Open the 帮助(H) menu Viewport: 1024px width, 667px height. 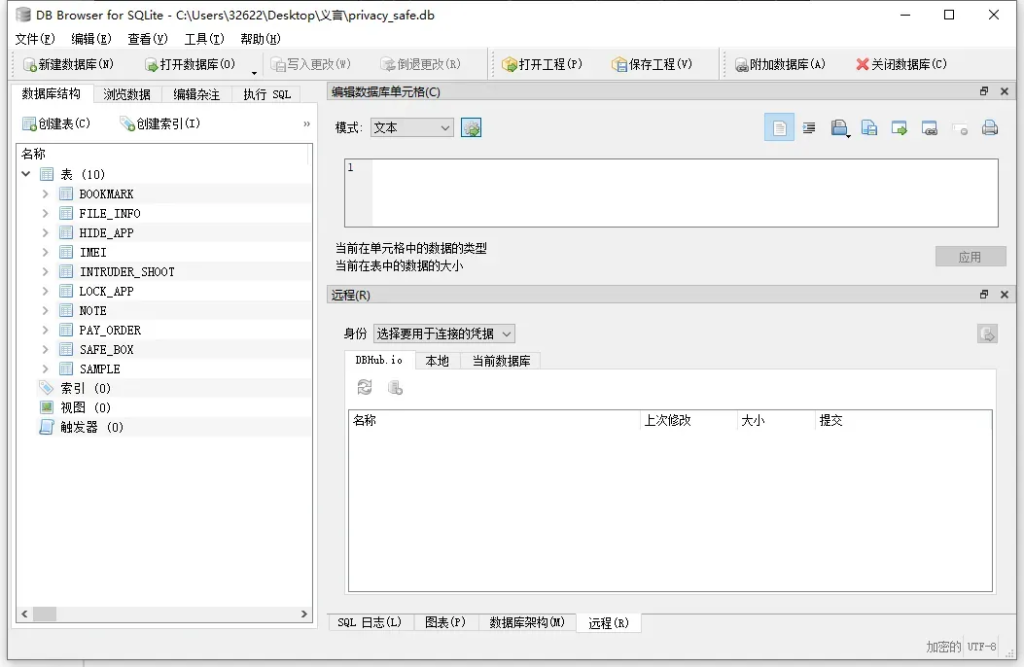(x=261, y=39)
